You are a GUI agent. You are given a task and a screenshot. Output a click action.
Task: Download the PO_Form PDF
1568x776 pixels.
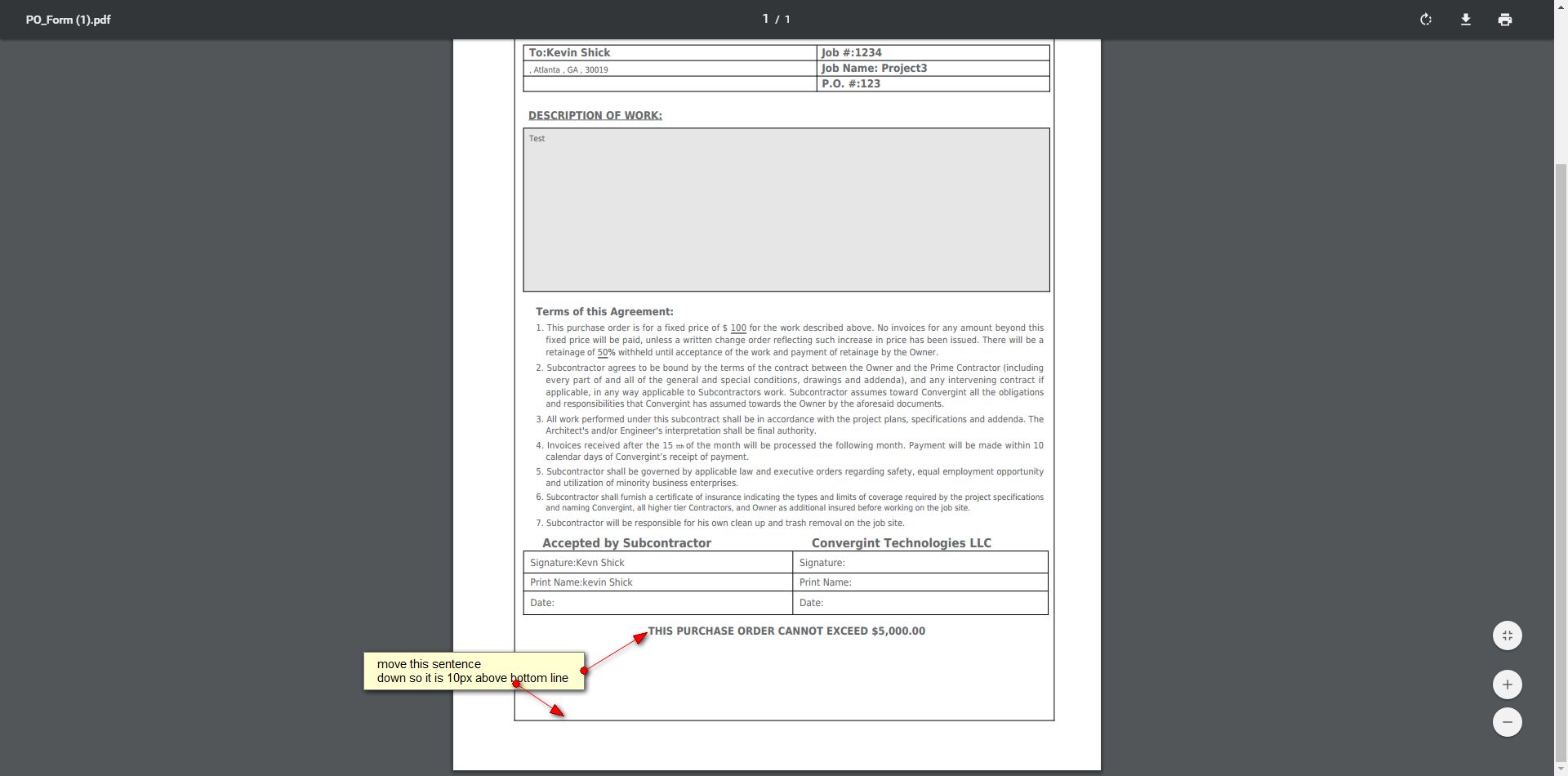click(x=1466, y=20)
